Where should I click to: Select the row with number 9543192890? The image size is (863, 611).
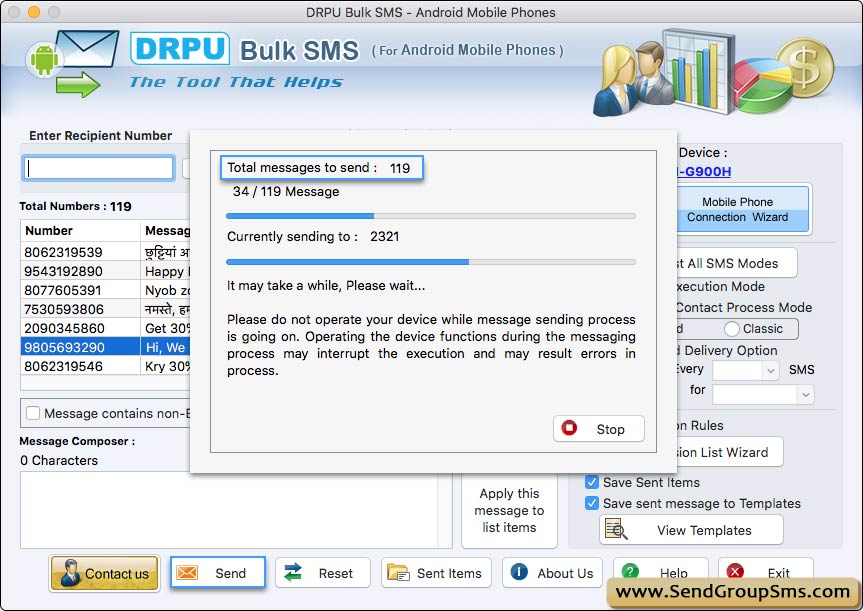106,271
